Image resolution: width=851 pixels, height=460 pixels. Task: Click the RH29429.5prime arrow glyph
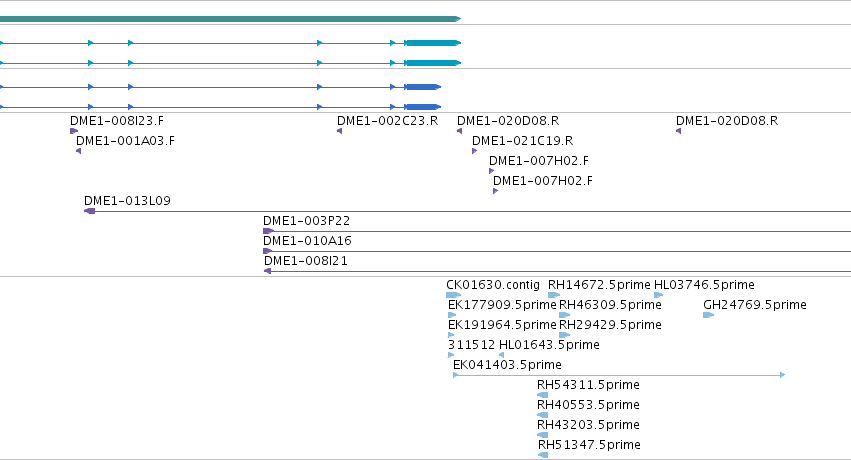point(564,335)
